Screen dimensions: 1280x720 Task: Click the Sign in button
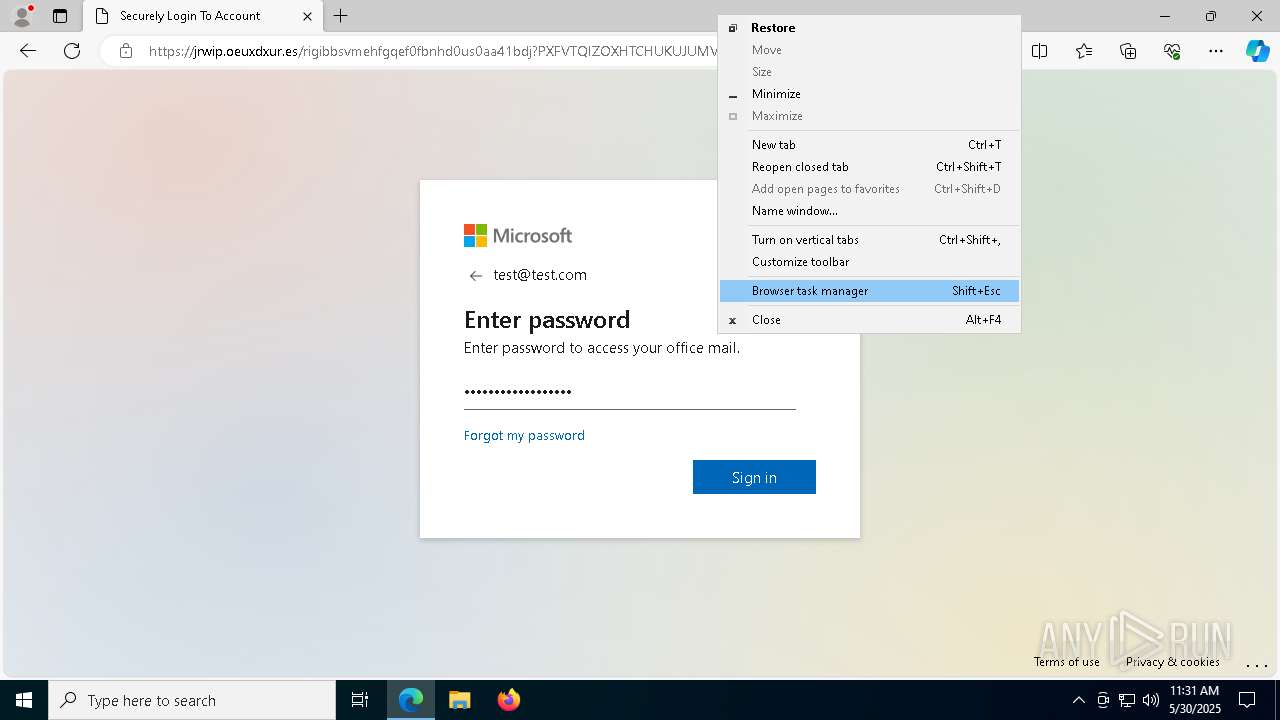coord(754,477)
